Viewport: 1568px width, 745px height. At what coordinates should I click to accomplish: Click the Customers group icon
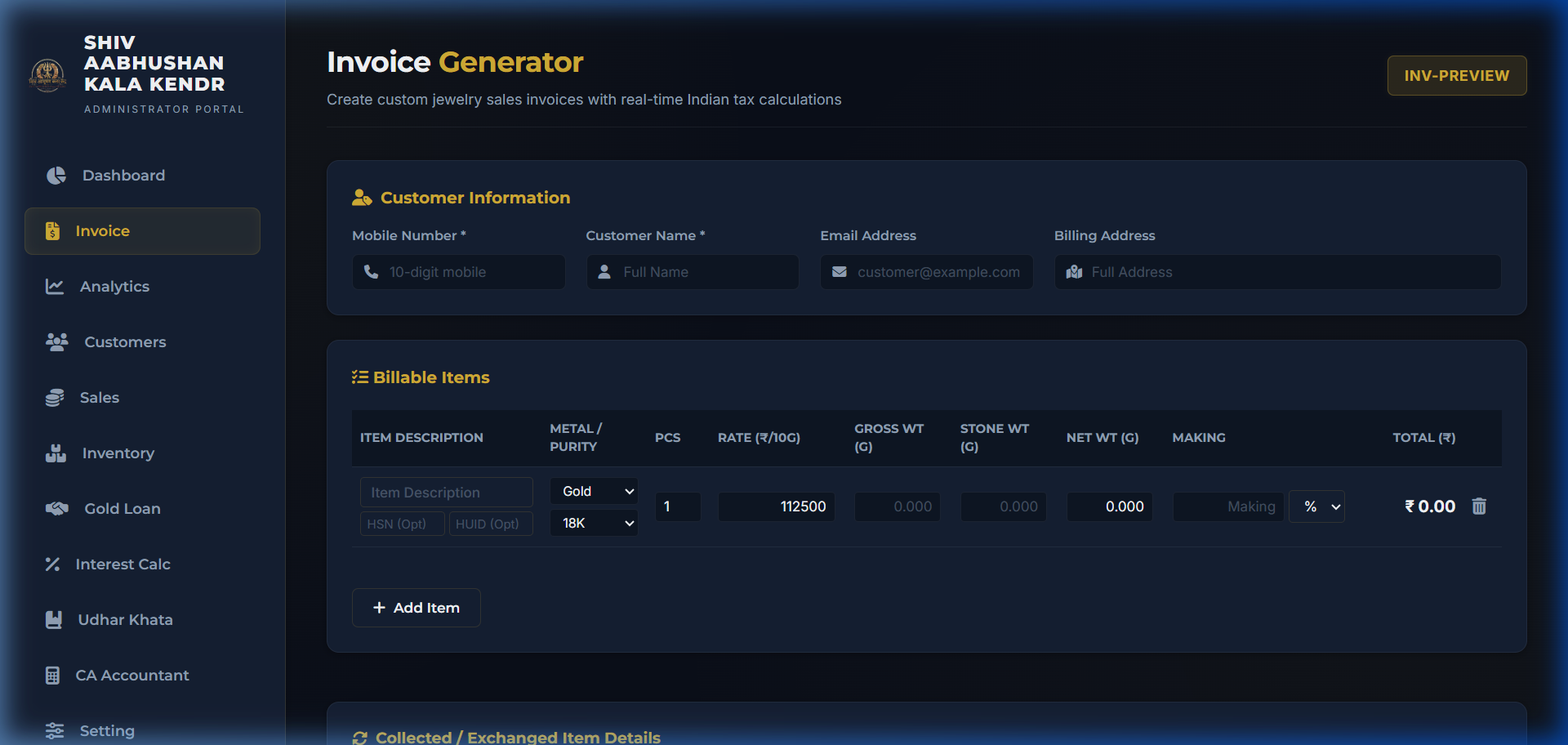[x=57, y=342]
